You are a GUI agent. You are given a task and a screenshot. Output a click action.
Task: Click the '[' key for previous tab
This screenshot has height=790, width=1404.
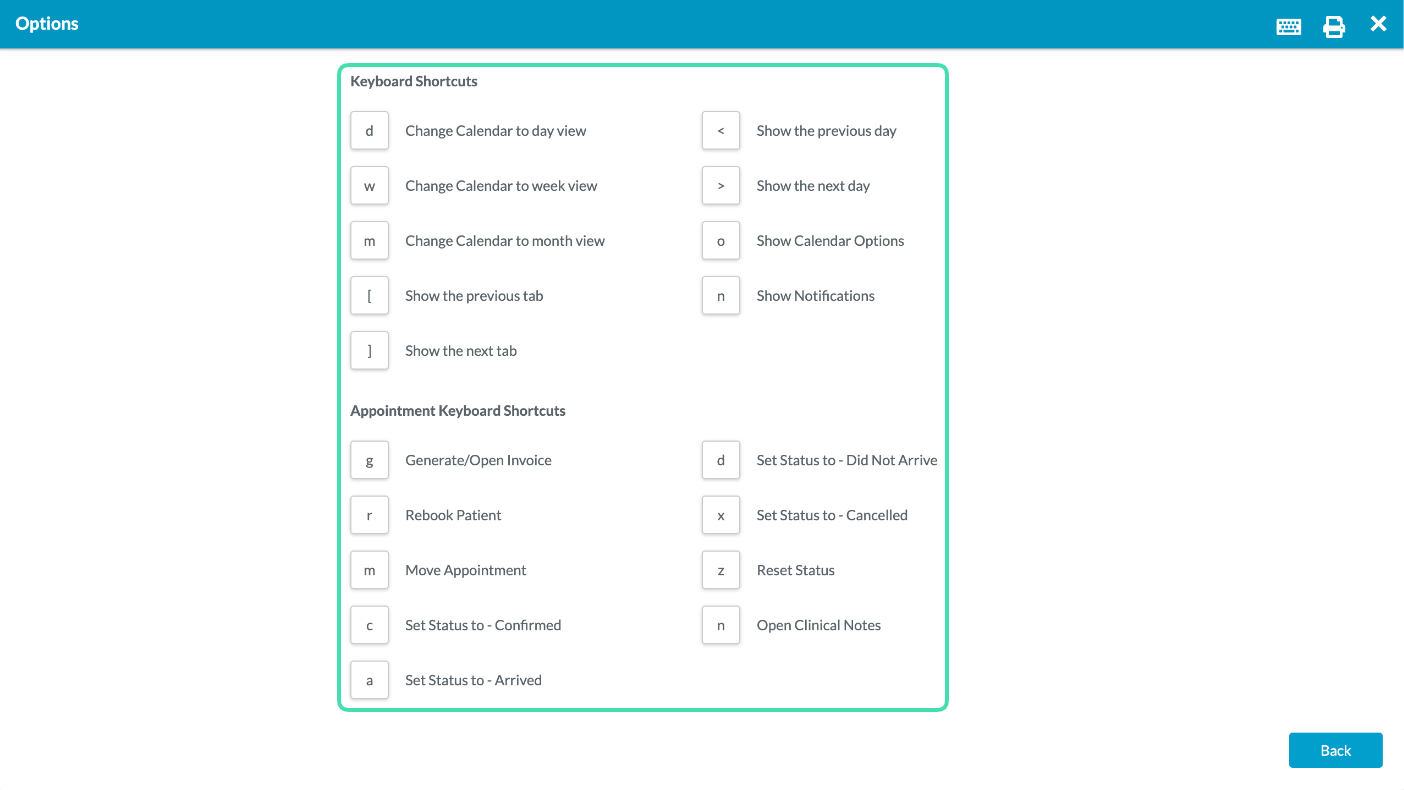click(369, 296)
